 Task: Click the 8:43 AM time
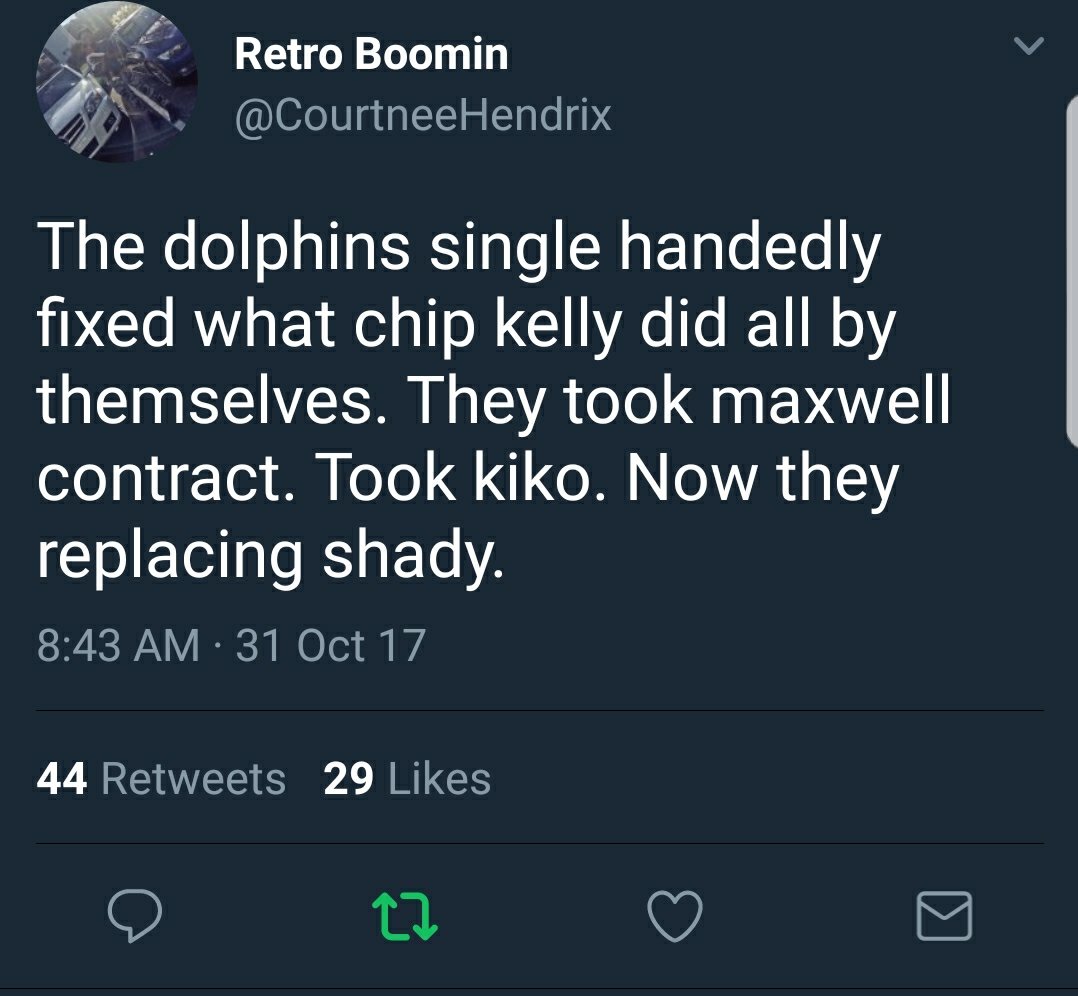pyautogui.click(x=118, y=645)
